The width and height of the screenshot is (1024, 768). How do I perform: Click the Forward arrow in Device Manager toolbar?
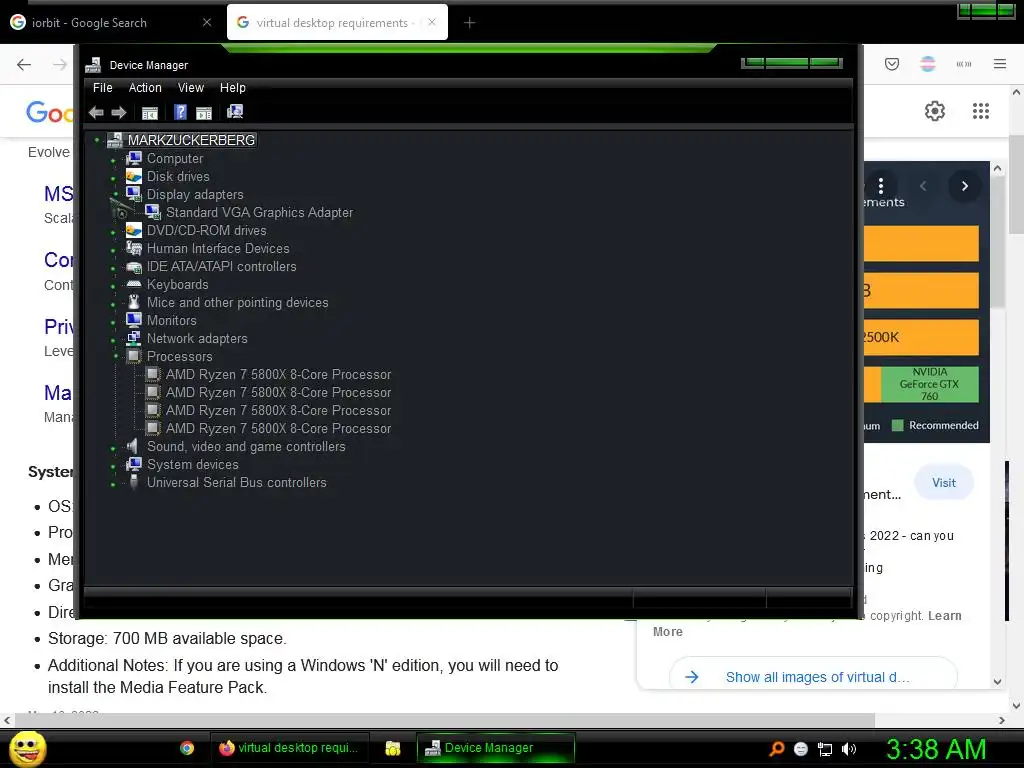(118, 112)
